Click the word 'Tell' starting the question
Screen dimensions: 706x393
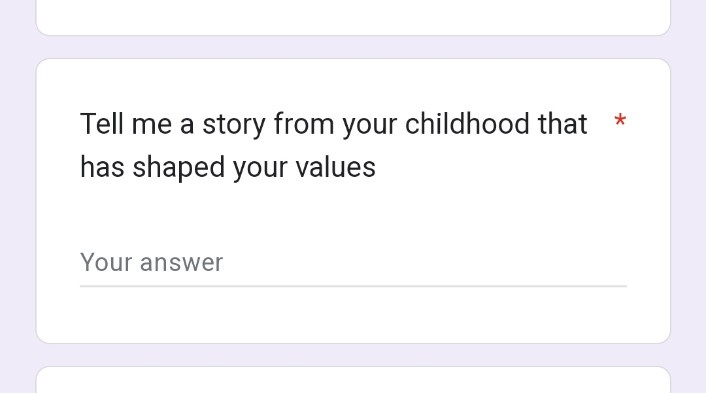[101, 124]
